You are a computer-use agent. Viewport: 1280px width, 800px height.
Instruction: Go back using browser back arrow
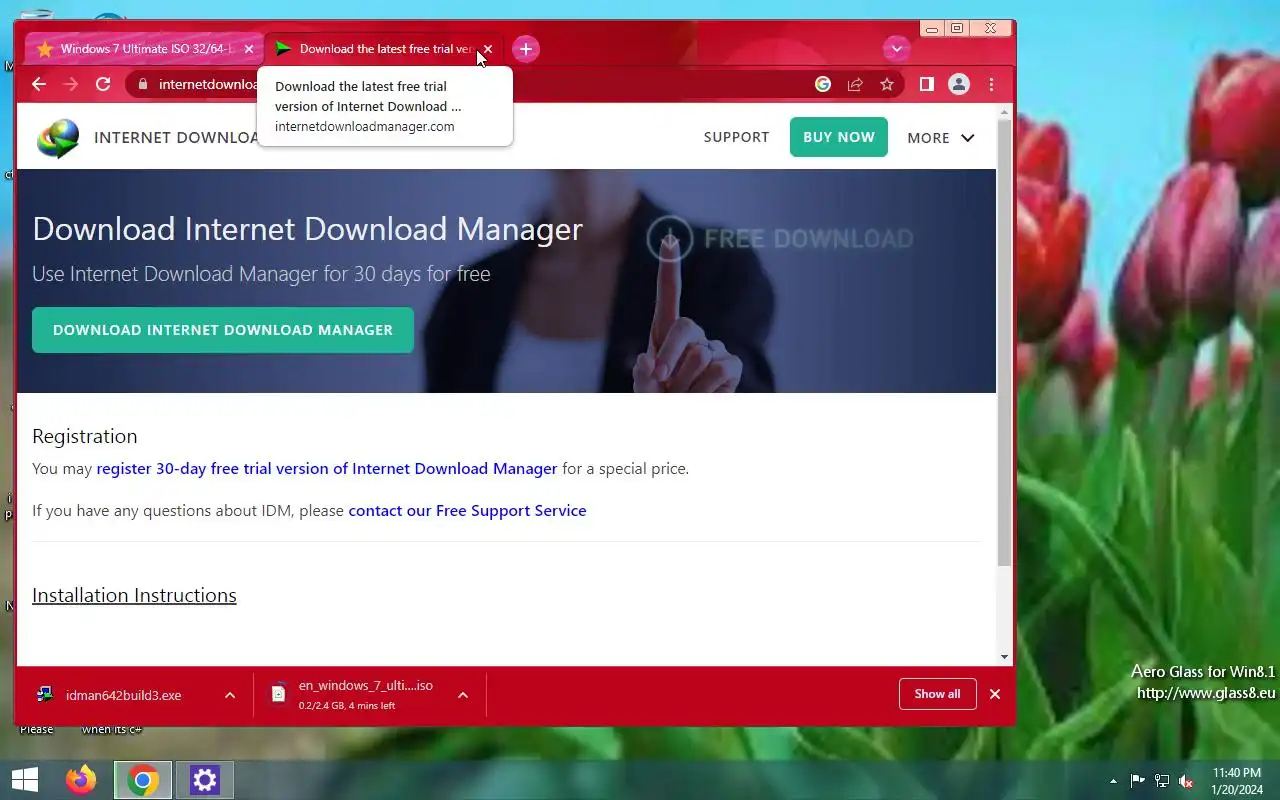click(x=39, y=85)
